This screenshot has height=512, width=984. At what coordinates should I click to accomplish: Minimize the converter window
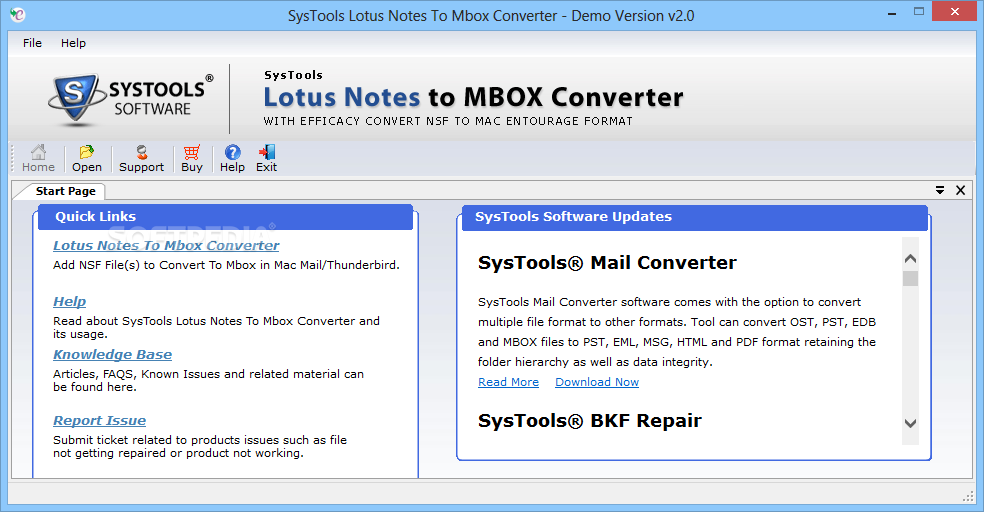tap(891, 12)
